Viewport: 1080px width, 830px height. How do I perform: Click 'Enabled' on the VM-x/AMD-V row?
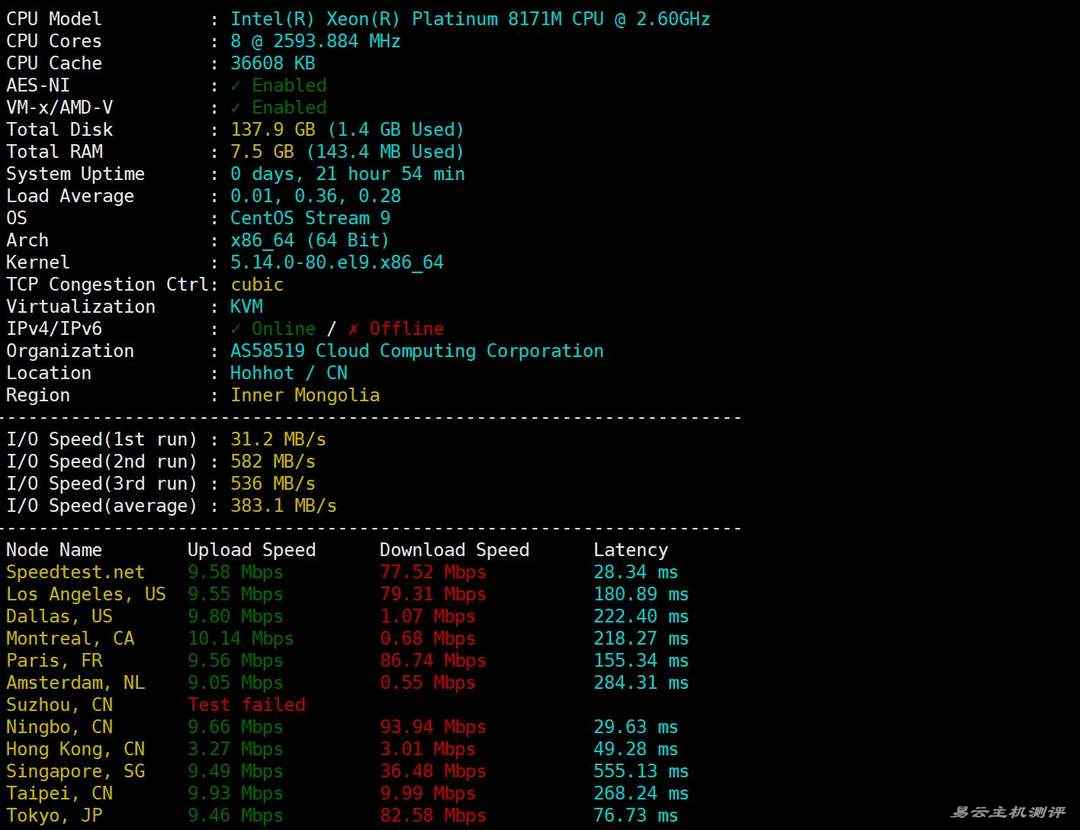(289, 107)
